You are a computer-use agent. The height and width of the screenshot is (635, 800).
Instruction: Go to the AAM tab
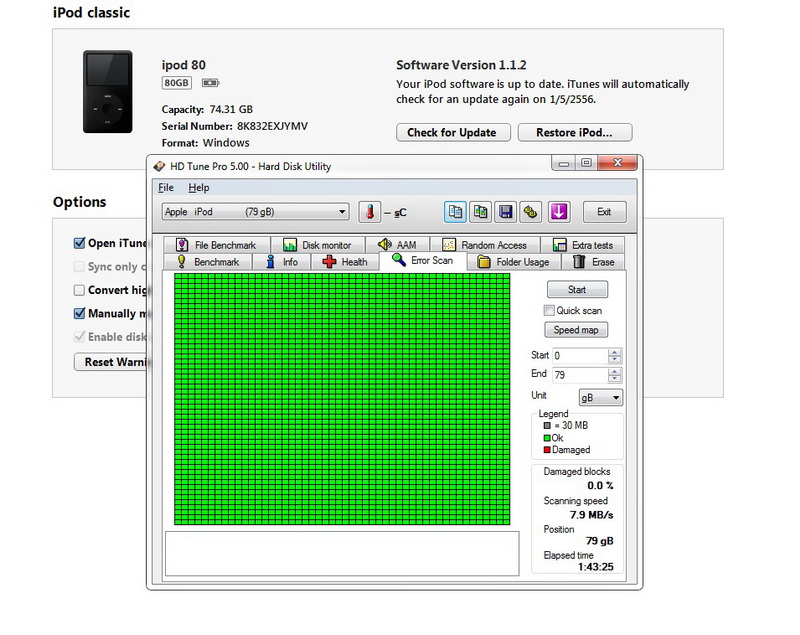pos(397,245)
